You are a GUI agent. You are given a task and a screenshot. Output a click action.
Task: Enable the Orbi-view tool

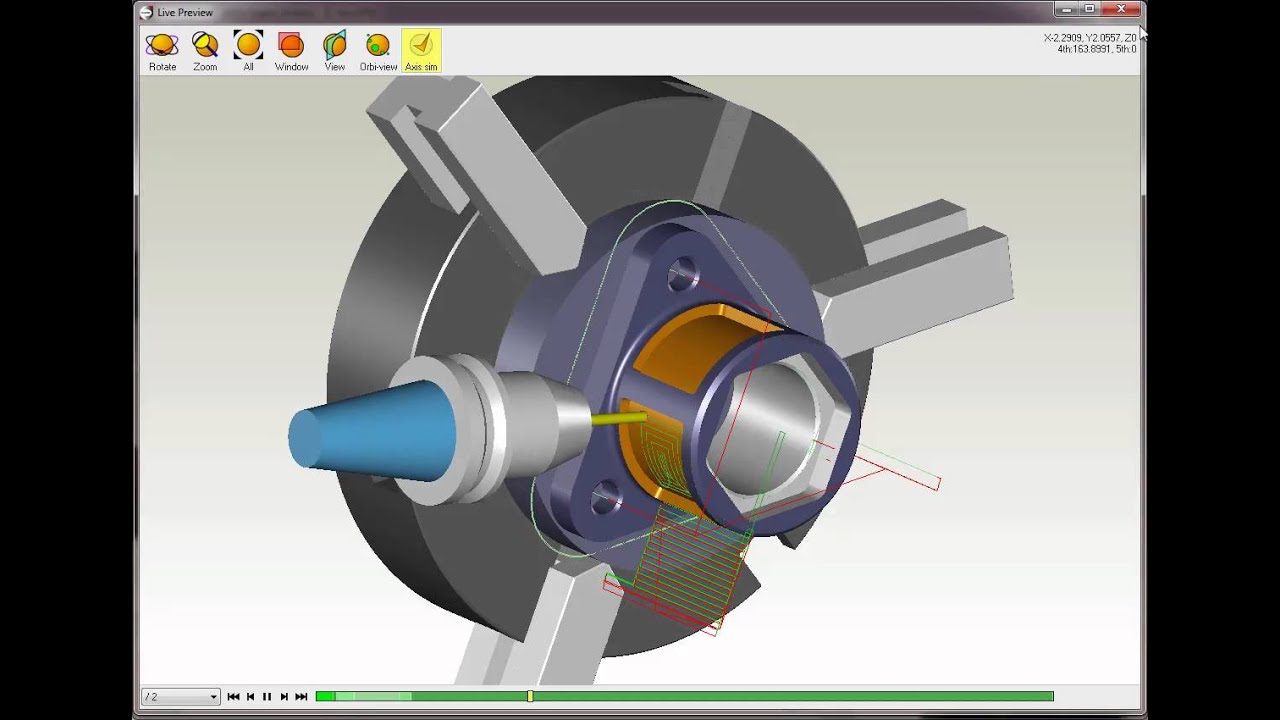coord(378,51)
